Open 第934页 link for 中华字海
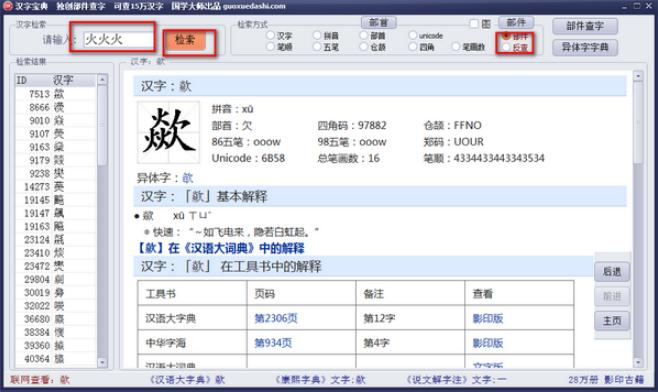The image size is (658, 392). click(x=273, y=343)
